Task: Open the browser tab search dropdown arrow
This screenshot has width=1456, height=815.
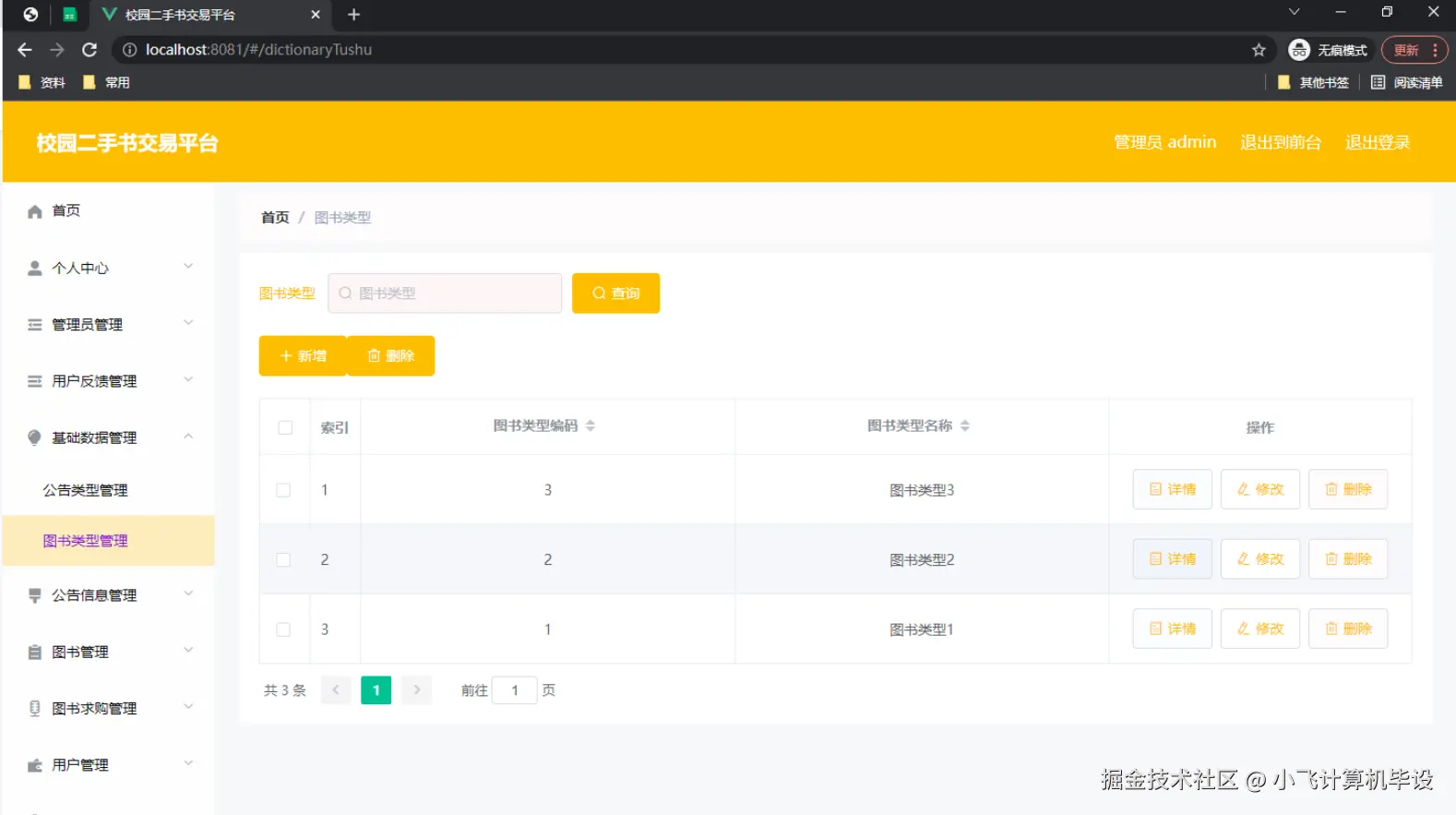Action: 1294,12
